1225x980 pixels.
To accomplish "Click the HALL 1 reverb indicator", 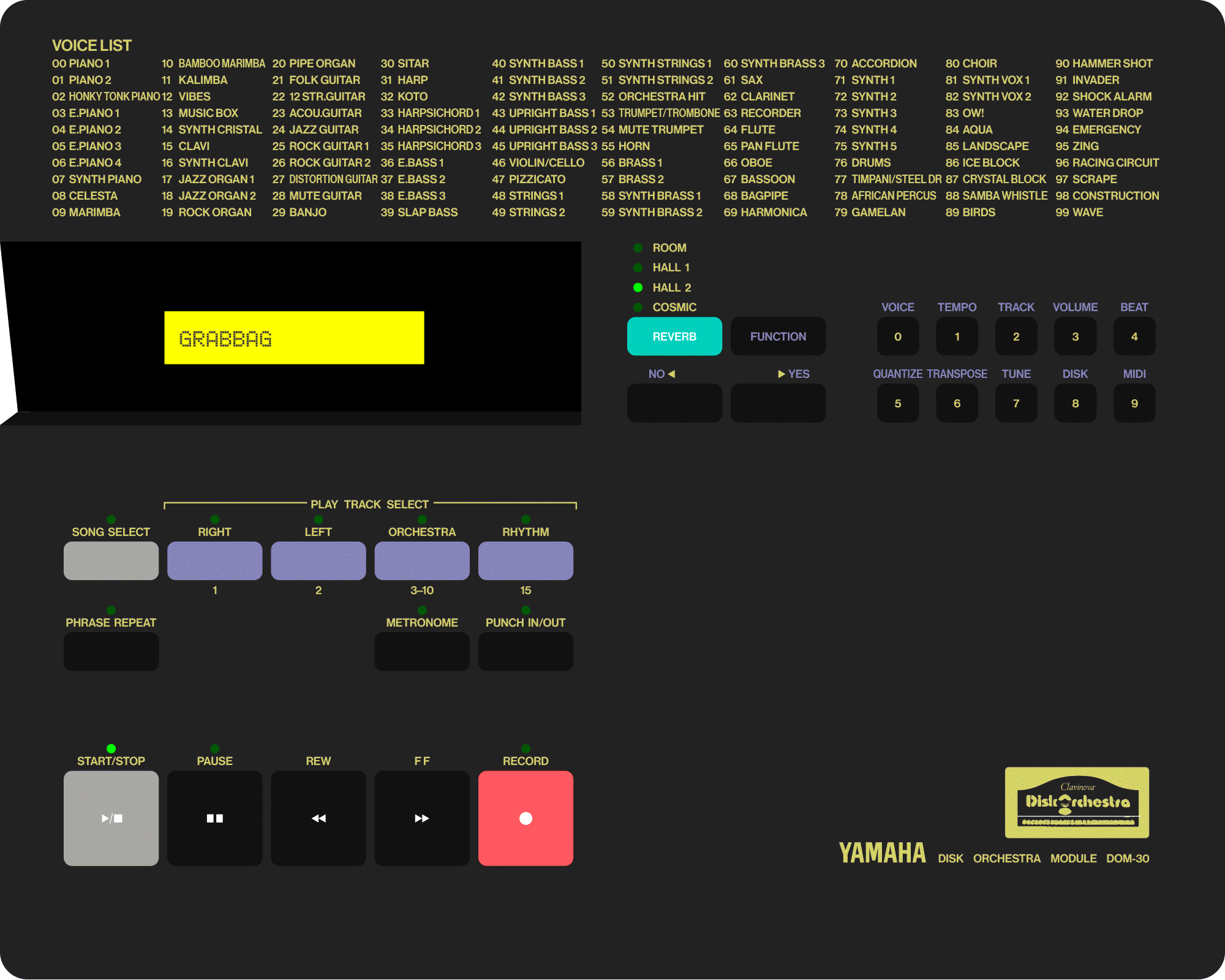I will point(638,268).
